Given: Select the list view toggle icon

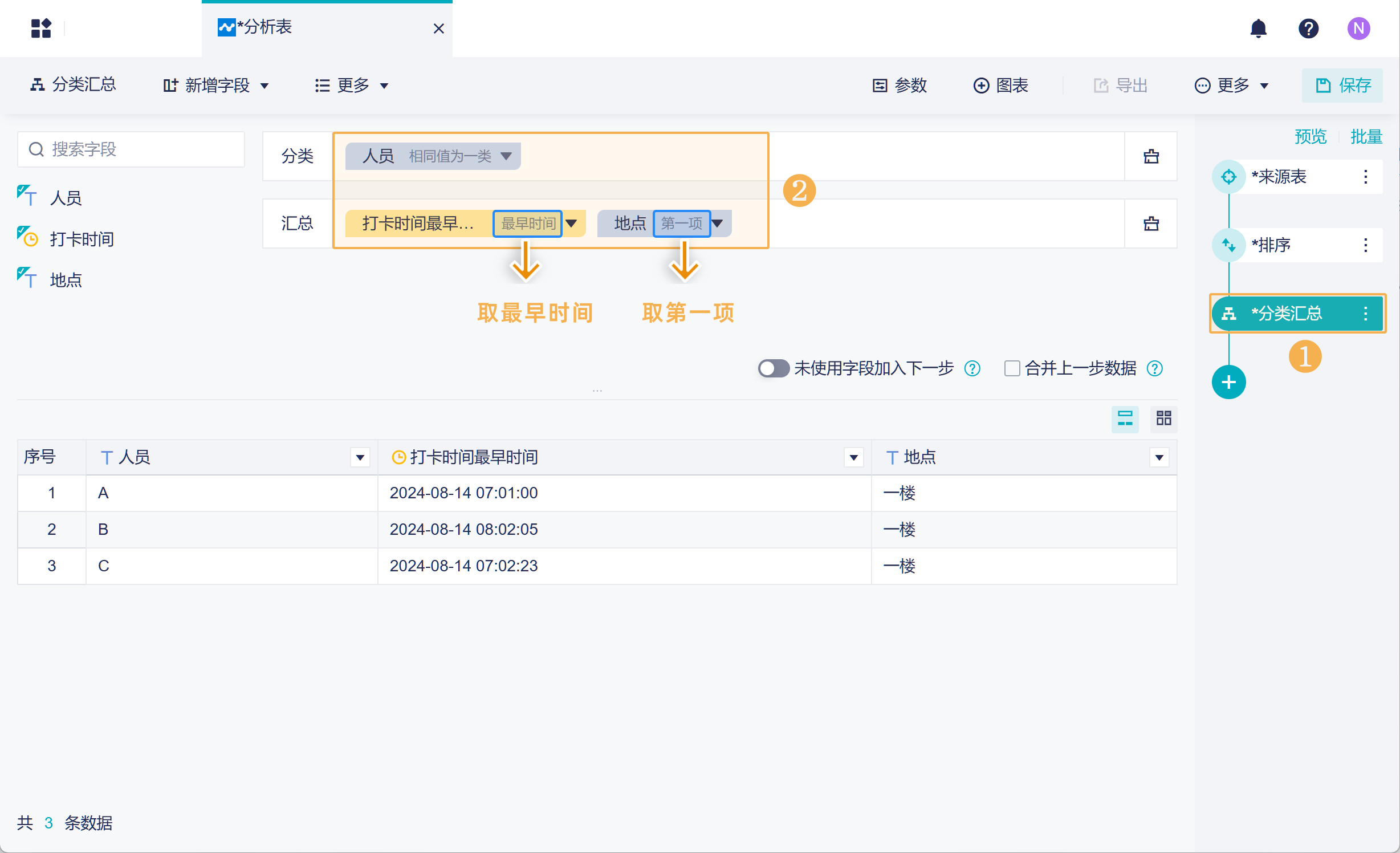Looking at the screenshot, I should tap(1125, 419).
